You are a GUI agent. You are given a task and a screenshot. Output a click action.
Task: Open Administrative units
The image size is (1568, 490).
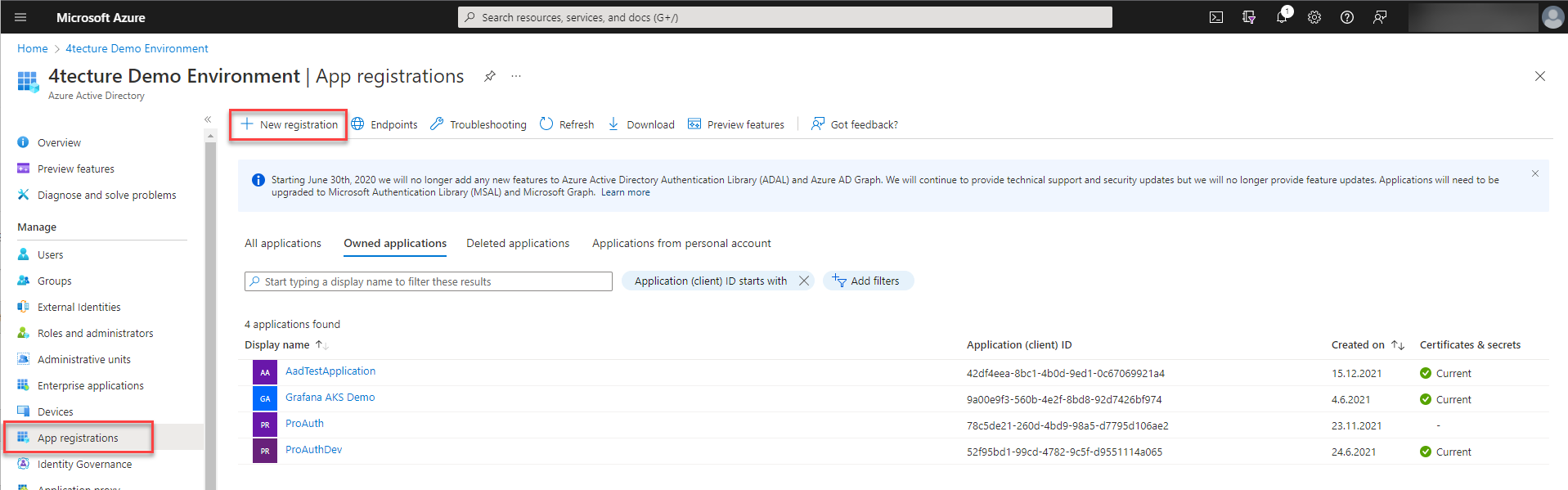(83, 360)
